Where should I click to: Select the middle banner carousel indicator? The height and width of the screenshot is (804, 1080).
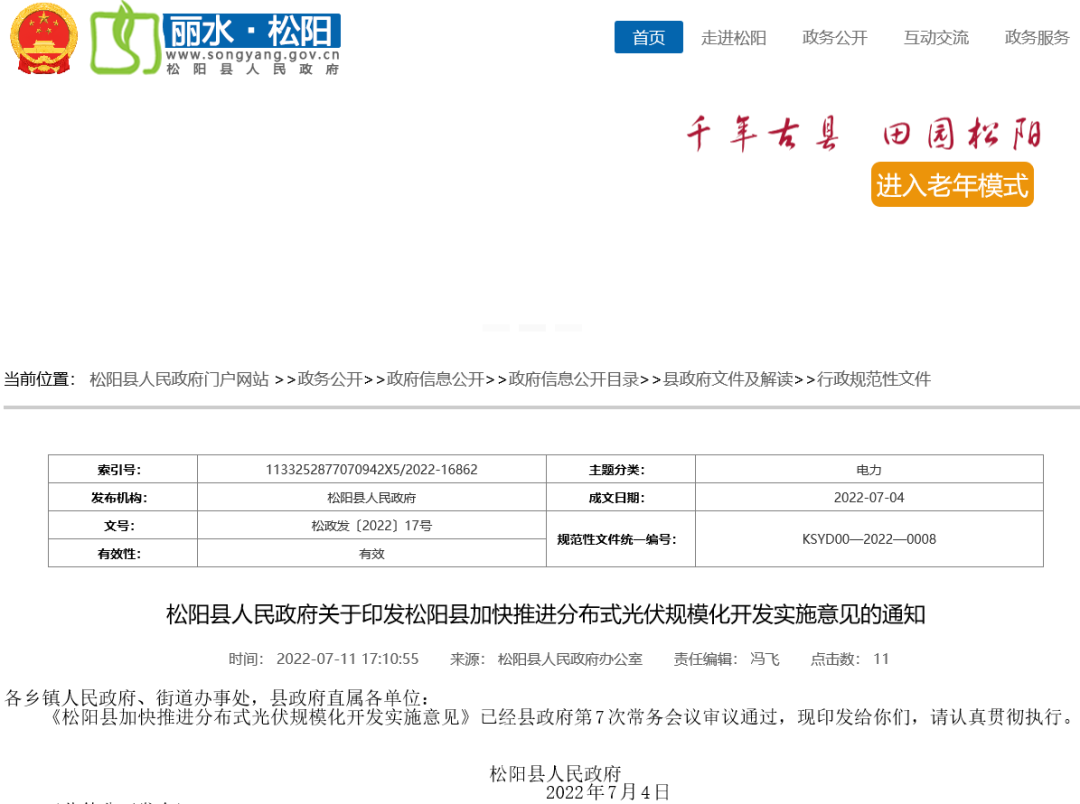(x=532, y=328)
